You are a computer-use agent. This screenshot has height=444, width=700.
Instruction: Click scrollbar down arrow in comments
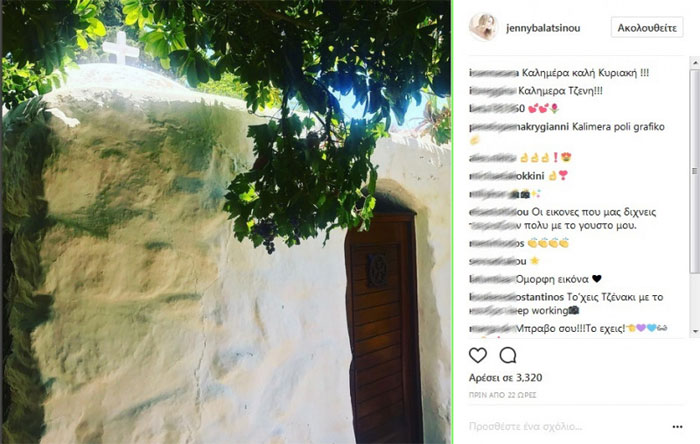point(695,332)
